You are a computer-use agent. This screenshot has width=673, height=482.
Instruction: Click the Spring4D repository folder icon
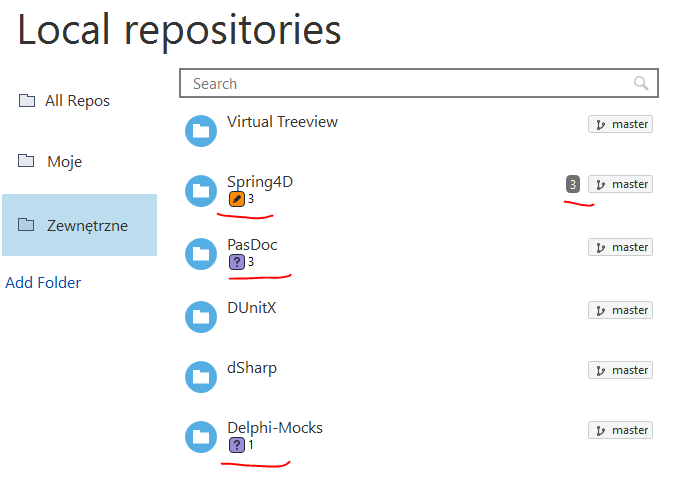201,191
